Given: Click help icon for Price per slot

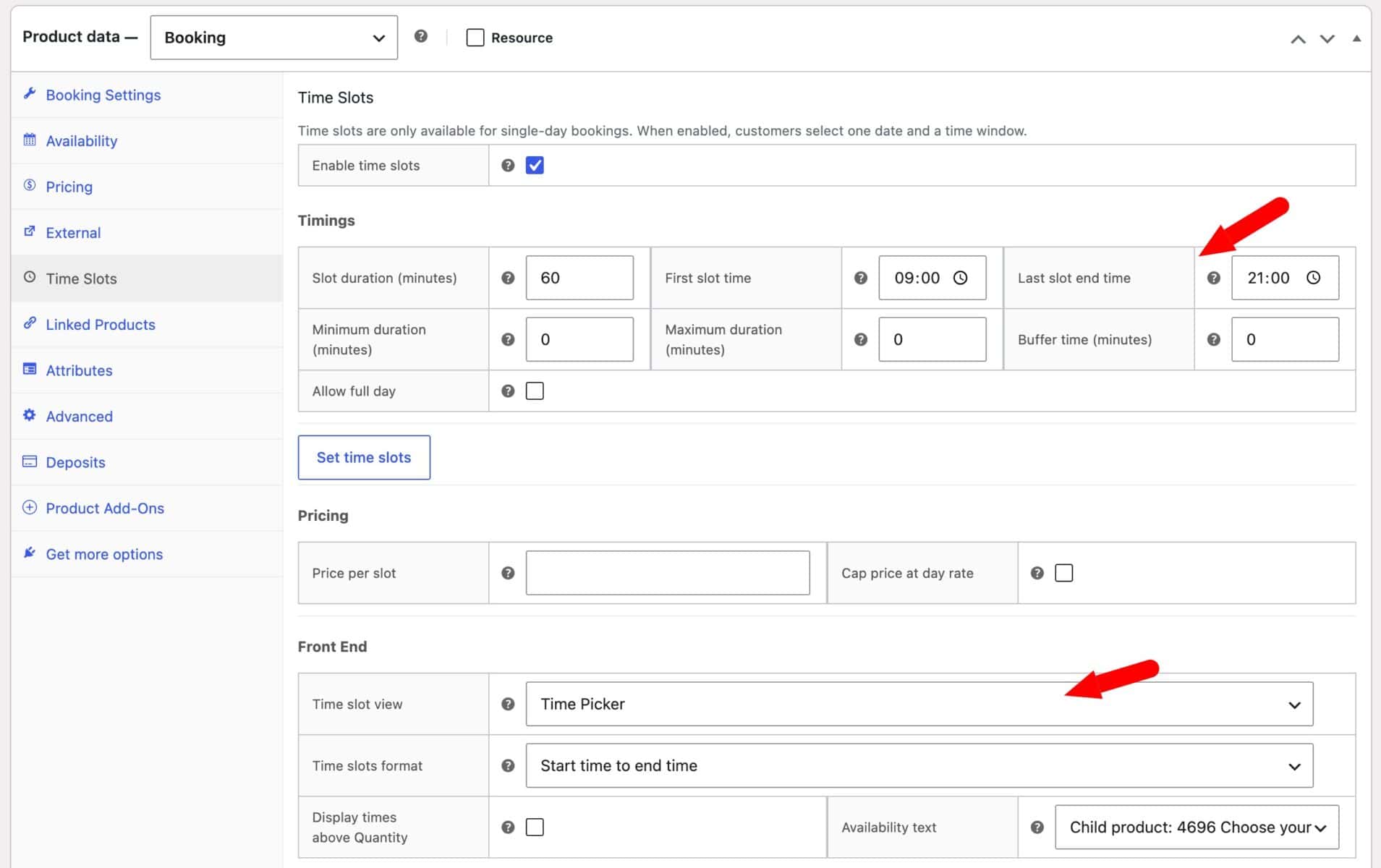Looking at the screenshot, I should 508,573.
